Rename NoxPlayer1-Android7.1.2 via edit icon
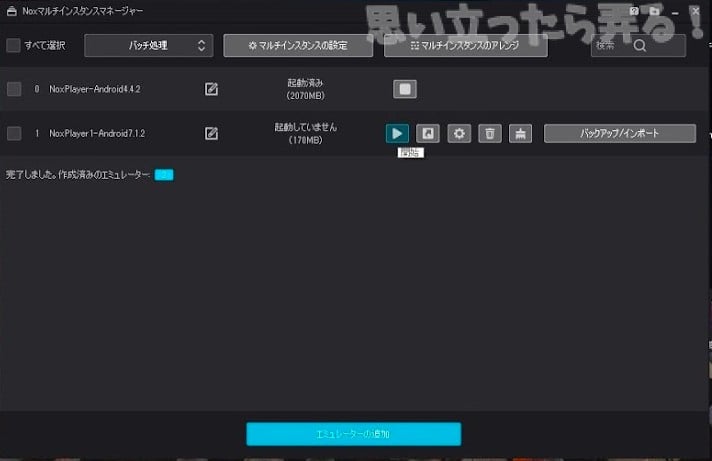The image size is (712, 461). (211, 134)
